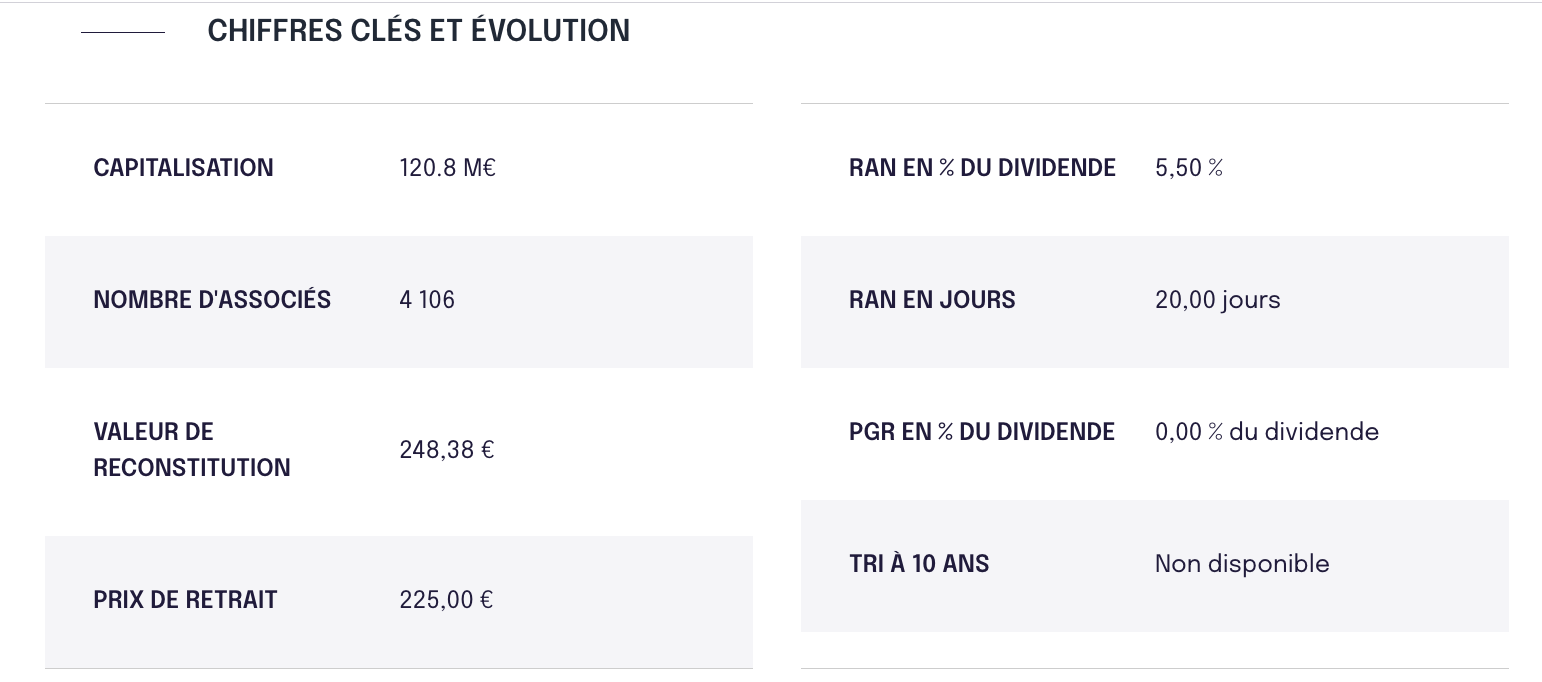1542x682 pixels.
Task: Click the short decorative line beside the heading
Action: (x=122, y=32)
